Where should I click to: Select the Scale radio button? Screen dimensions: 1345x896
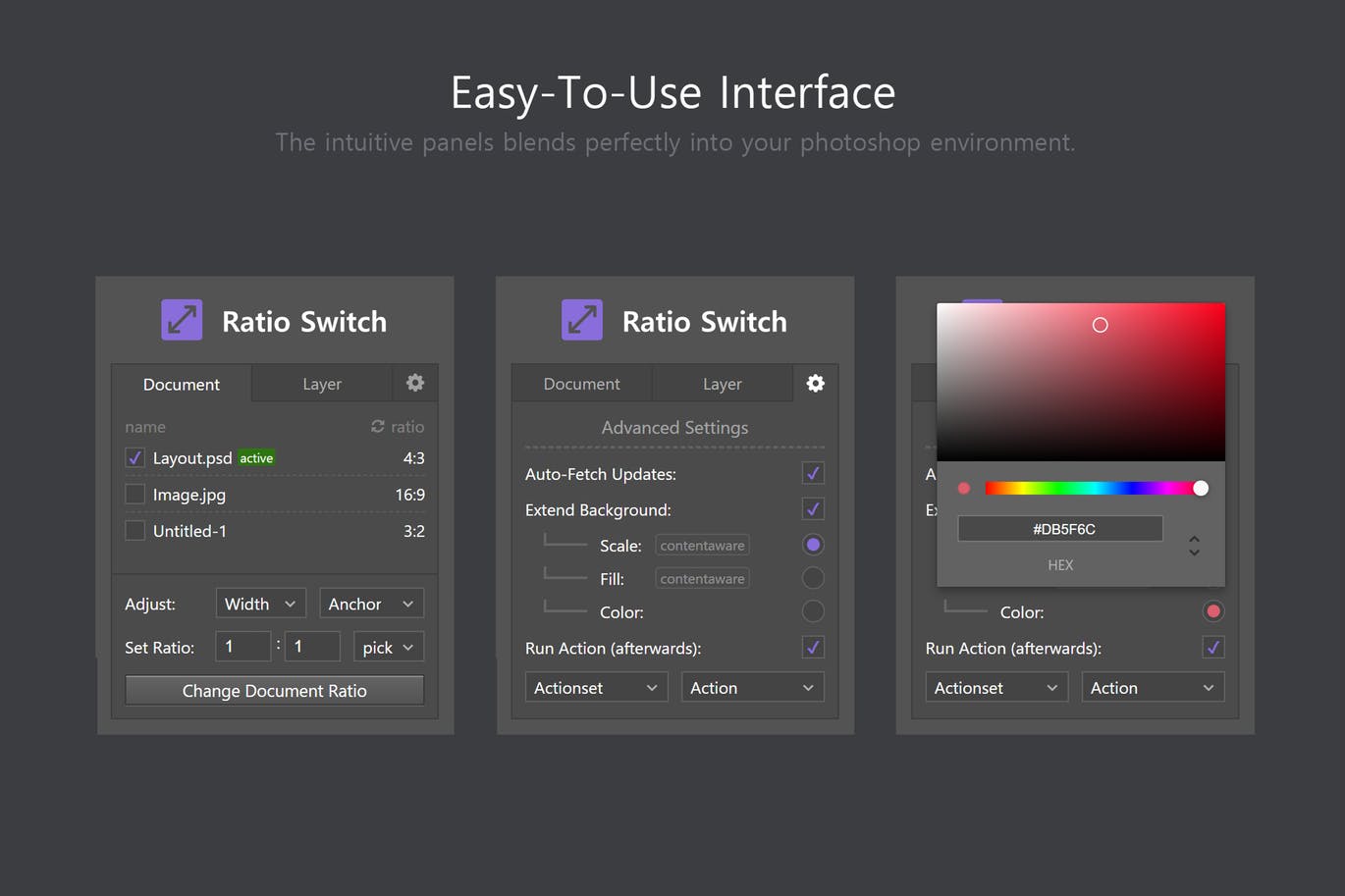click(812, 545)
